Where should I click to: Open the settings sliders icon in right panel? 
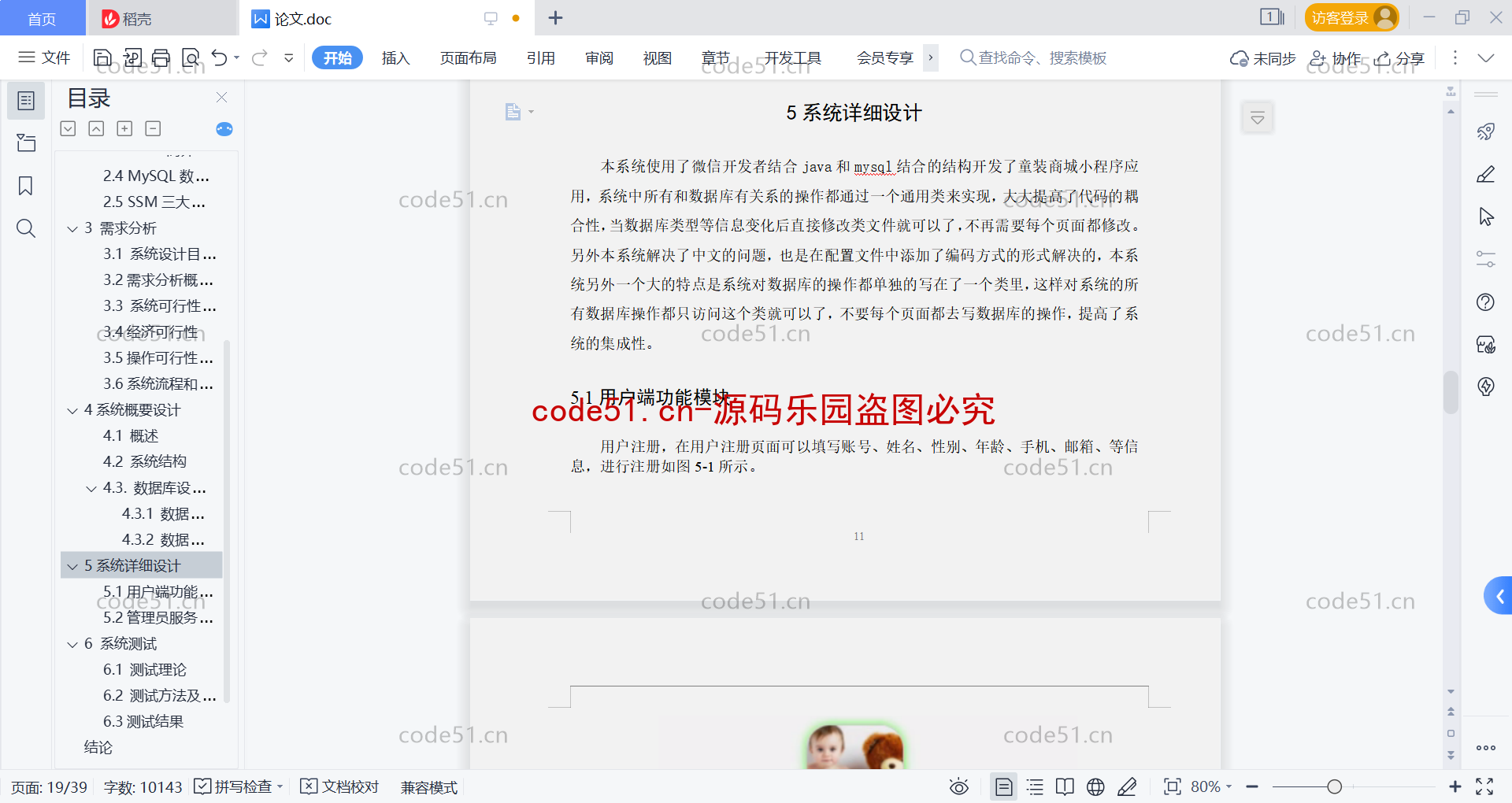tap(1486, 259)
